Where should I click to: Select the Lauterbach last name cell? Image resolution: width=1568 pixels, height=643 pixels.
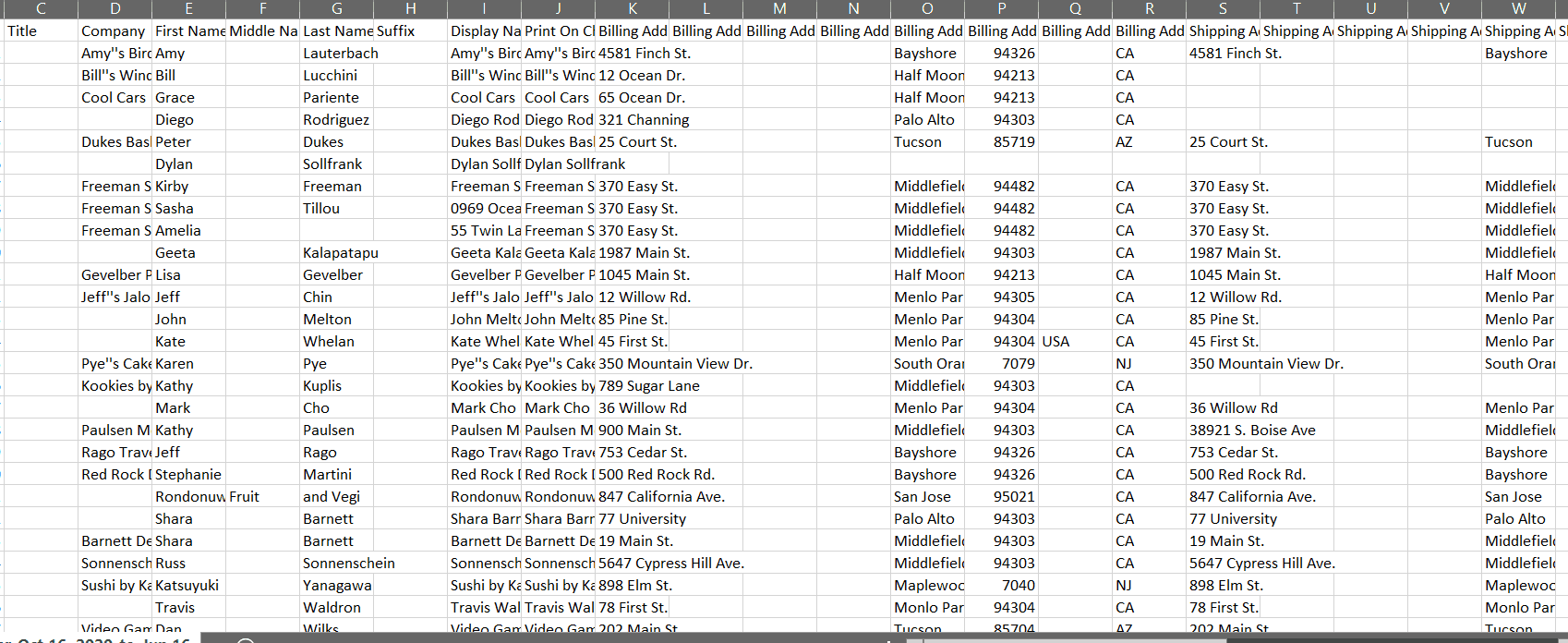coord(337,53)
